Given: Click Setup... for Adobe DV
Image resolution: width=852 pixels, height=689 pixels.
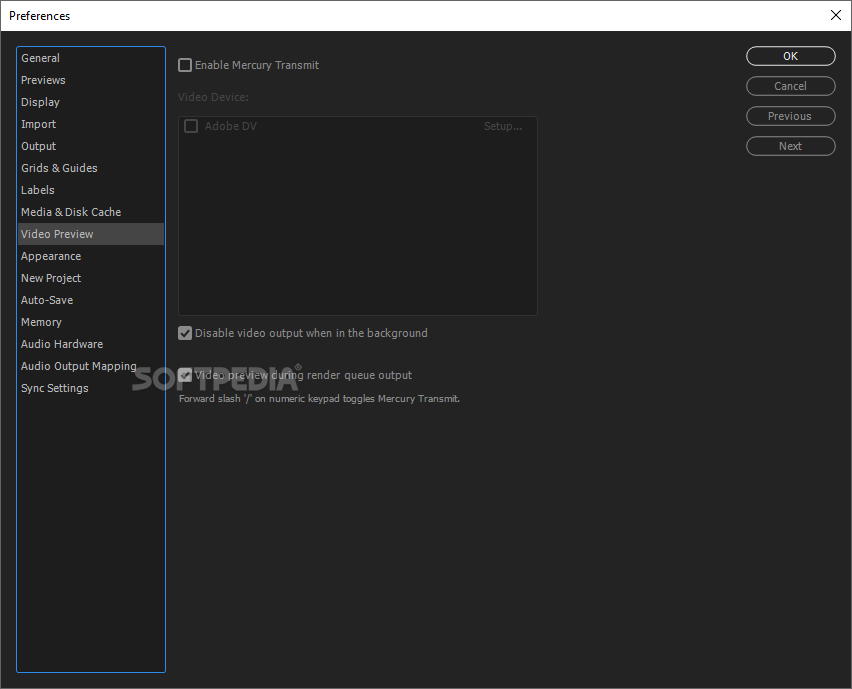Looking at the screenshot, I should 503,126.
